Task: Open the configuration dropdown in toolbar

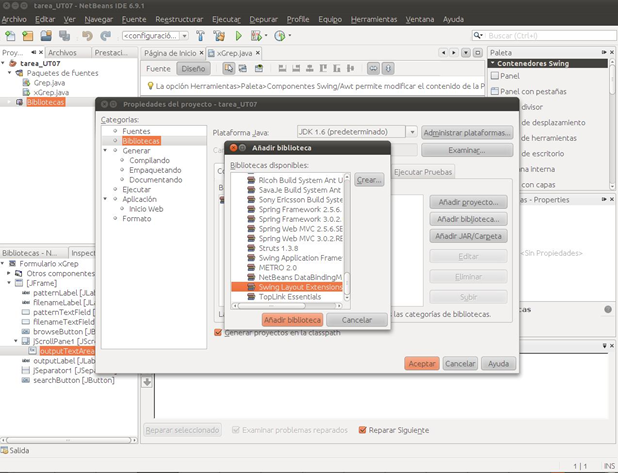Action: pyautogui.click(x=184, y=36)
